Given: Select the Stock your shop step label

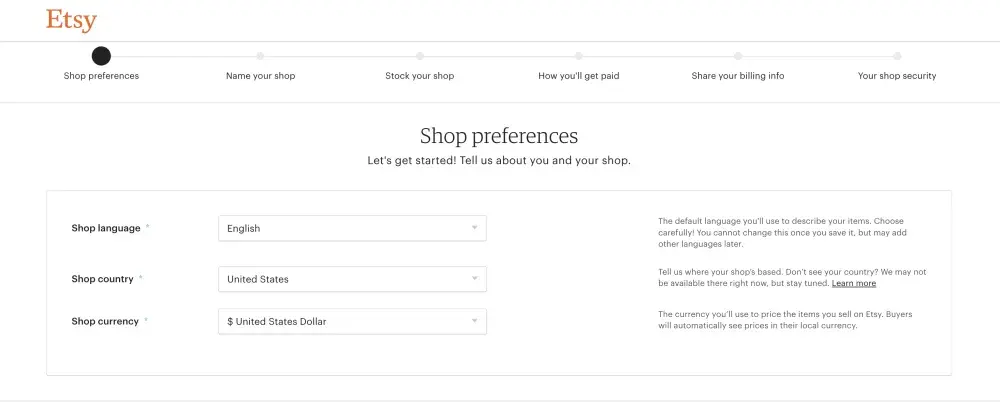Looking at the screenshot, I should (420, 76).
